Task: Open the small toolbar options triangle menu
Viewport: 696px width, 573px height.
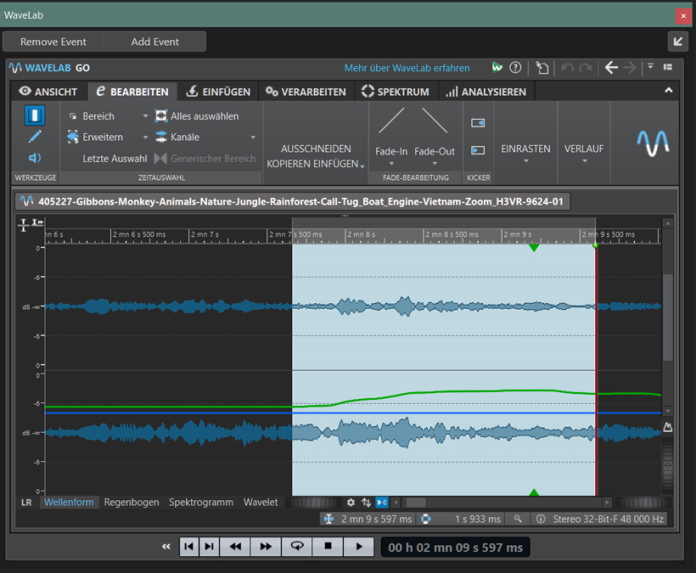Action: coord(650,67)
